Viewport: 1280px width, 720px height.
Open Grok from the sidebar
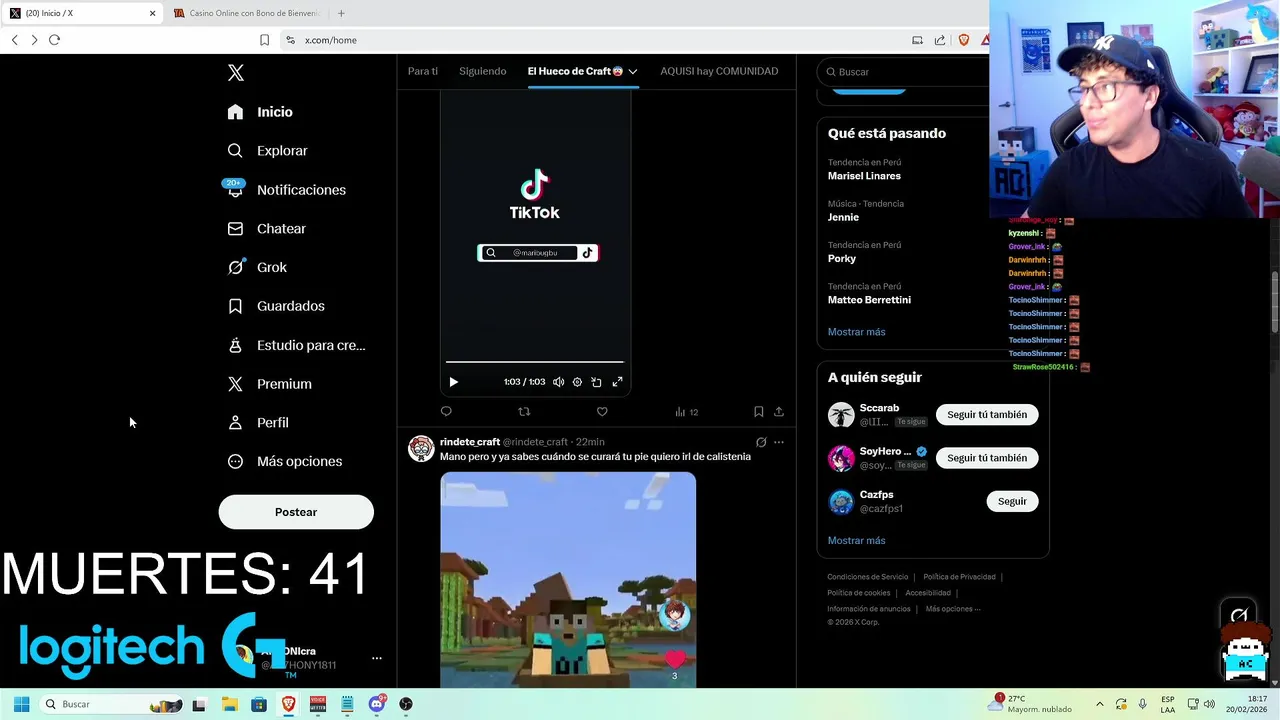point(257,267)
